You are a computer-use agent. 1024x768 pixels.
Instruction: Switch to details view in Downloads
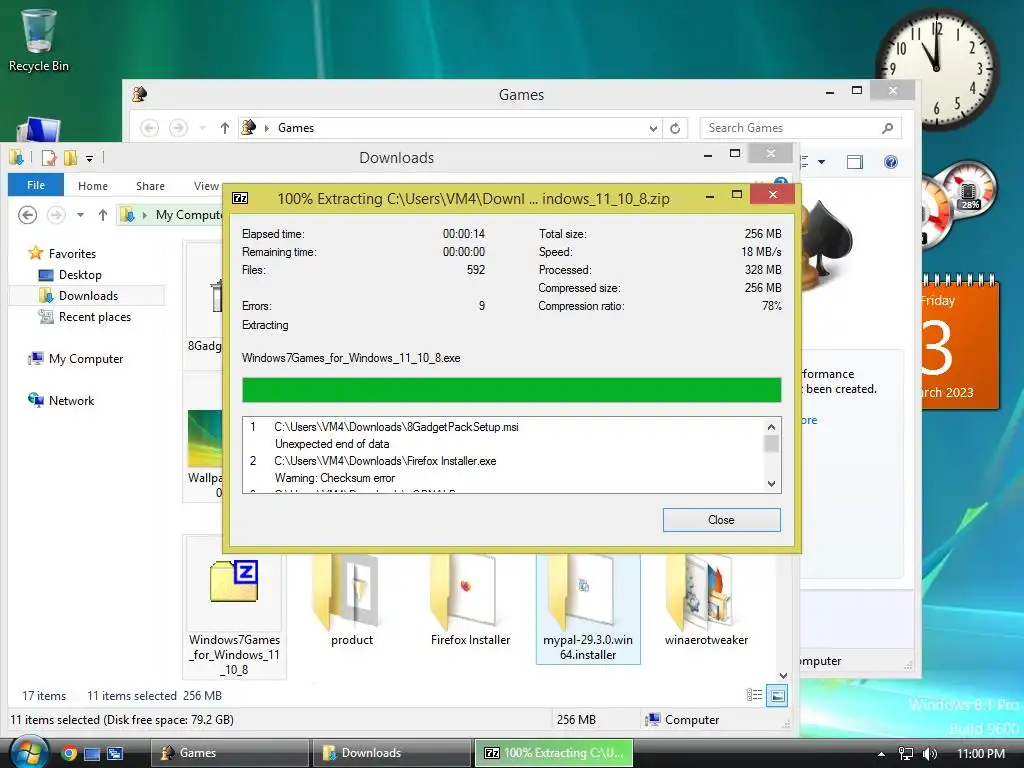point(754,696)
